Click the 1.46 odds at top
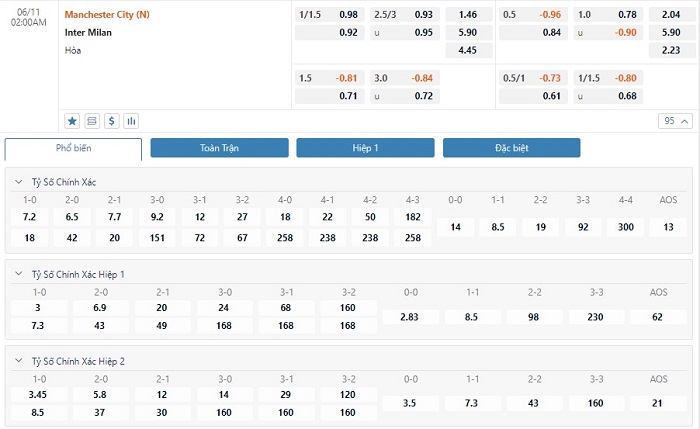Viewport: 700px width, 429px height. [467, 15]
